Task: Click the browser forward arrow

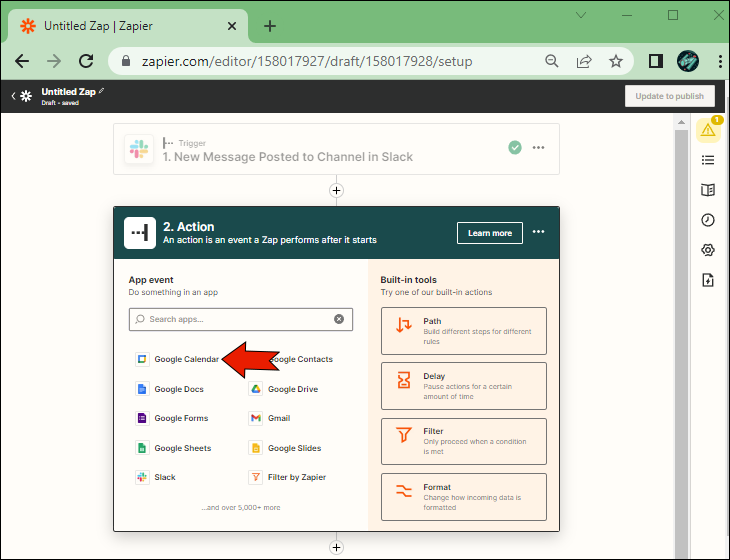Action: coord(54,61)
